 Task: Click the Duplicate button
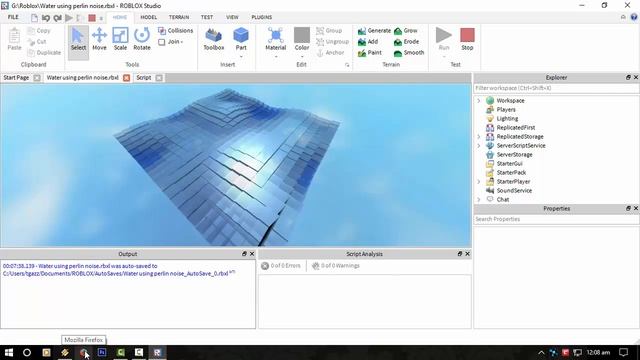click(44, 53)
